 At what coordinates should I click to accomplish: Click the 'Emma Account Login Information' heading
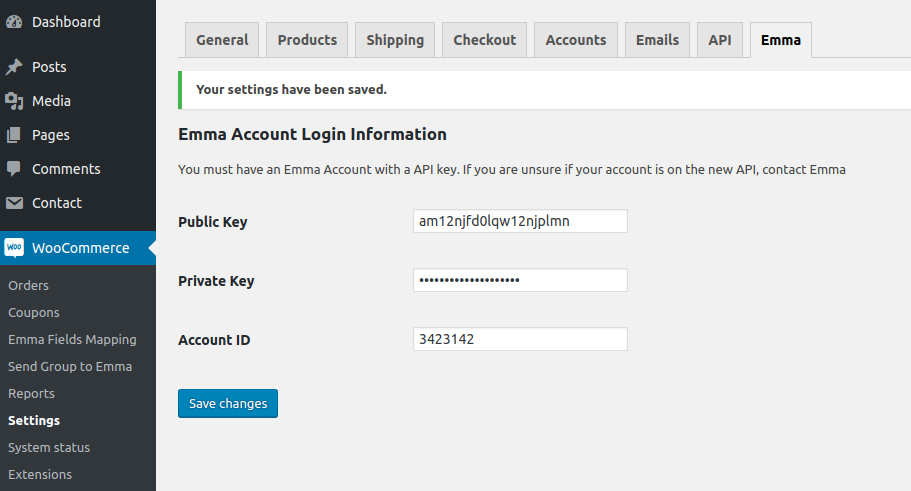[312, 134]
